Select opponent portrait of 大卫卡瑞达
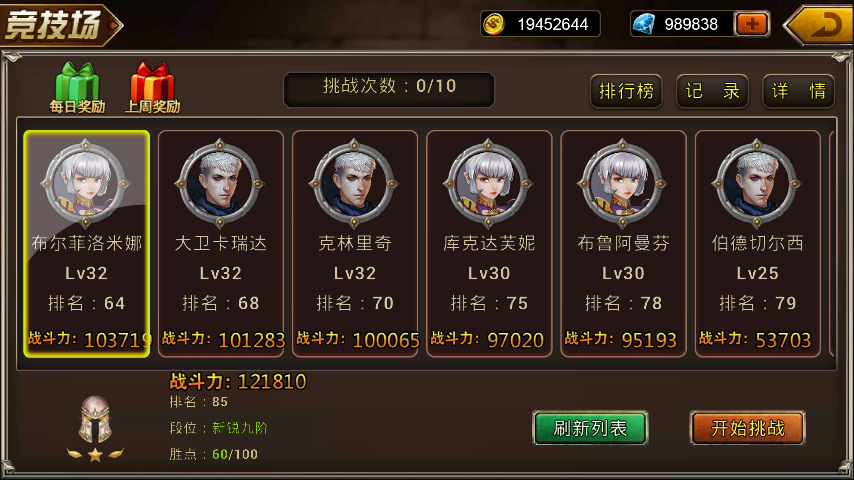Image resolution: width=854 pixels, height=480 pixels. 220,184
